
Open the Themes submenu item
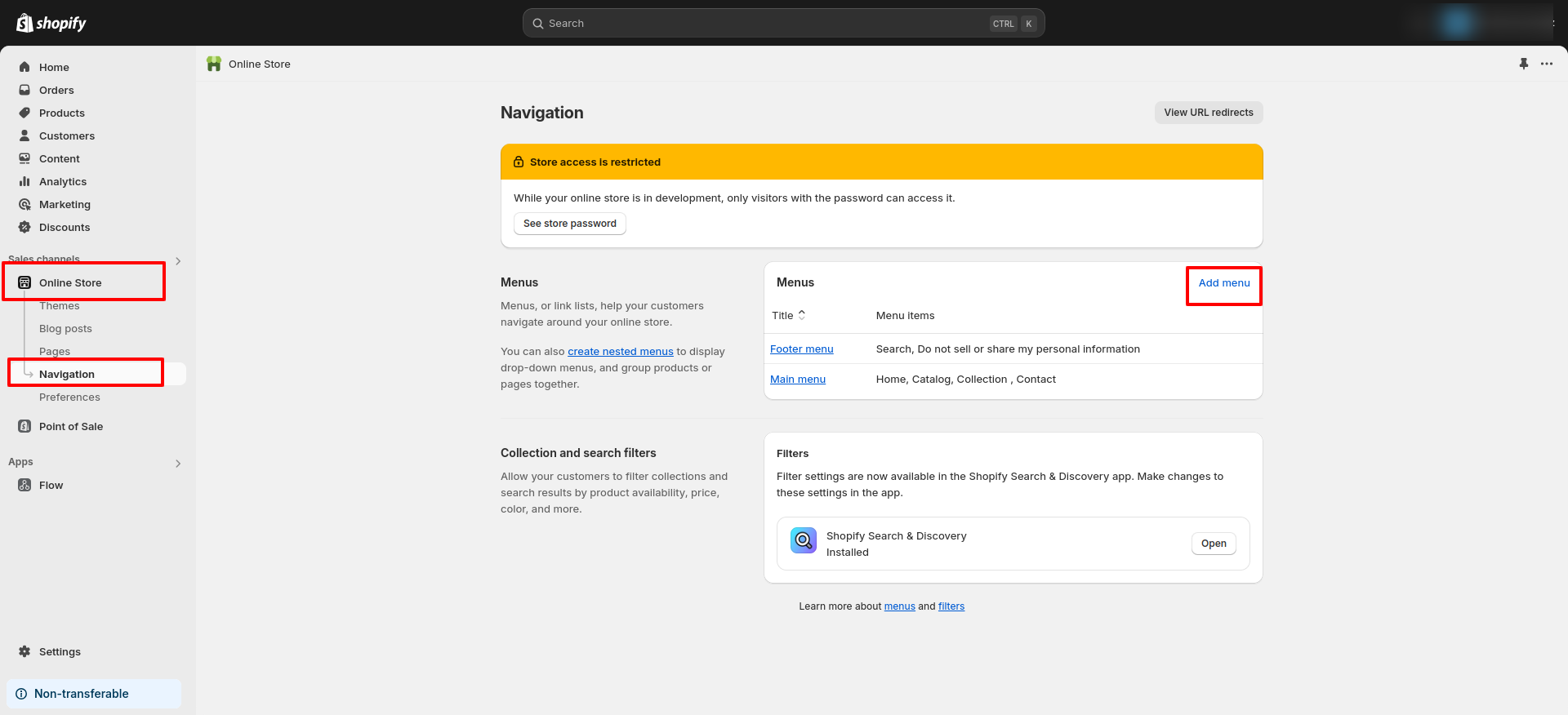coord(60,306)
